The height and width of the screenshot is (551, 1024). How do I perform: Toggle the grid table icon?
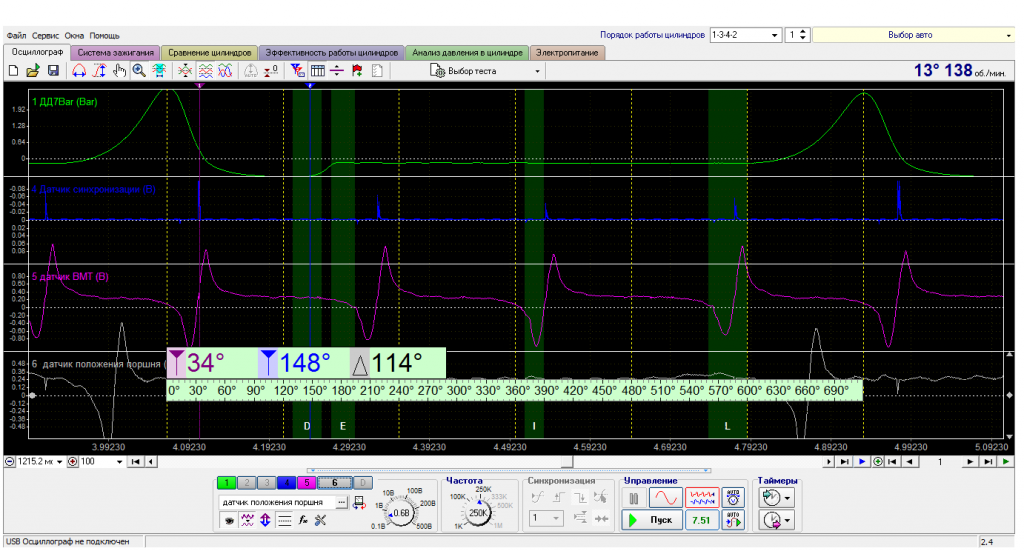point(318,71)
